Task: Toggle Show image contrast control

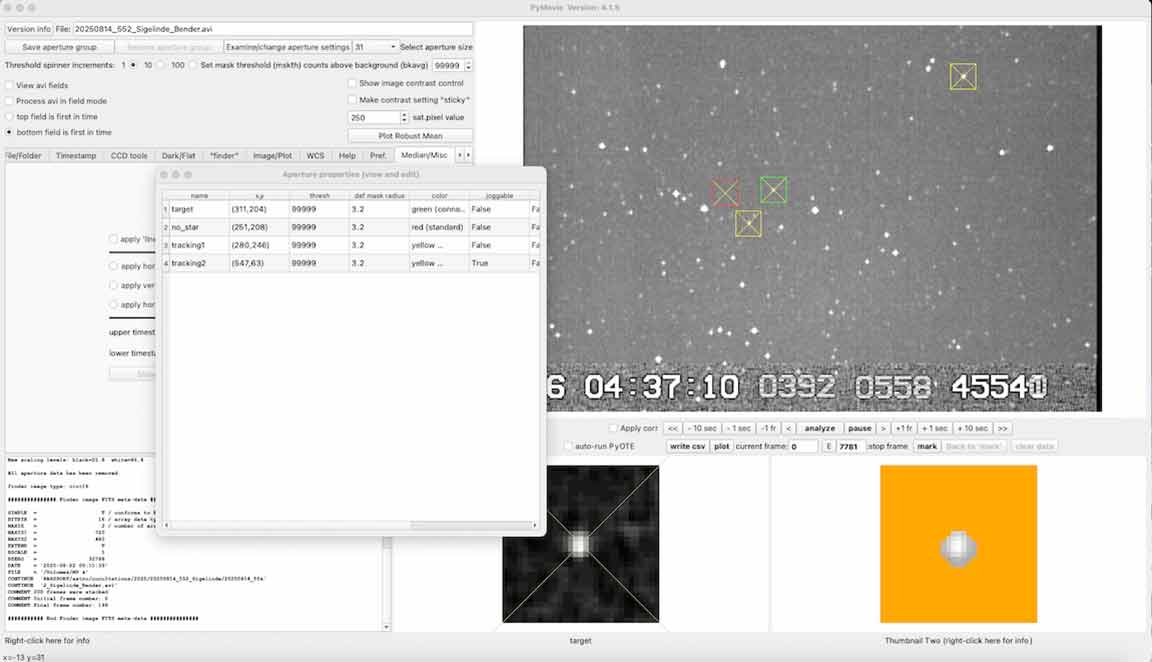Action: point(353,84)
